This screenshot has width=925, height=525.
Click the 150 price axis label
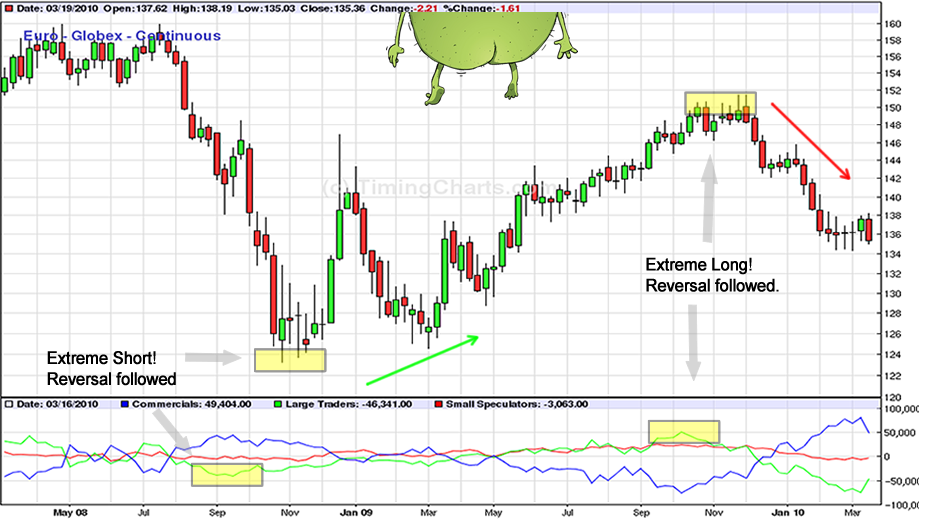point(893,108)
